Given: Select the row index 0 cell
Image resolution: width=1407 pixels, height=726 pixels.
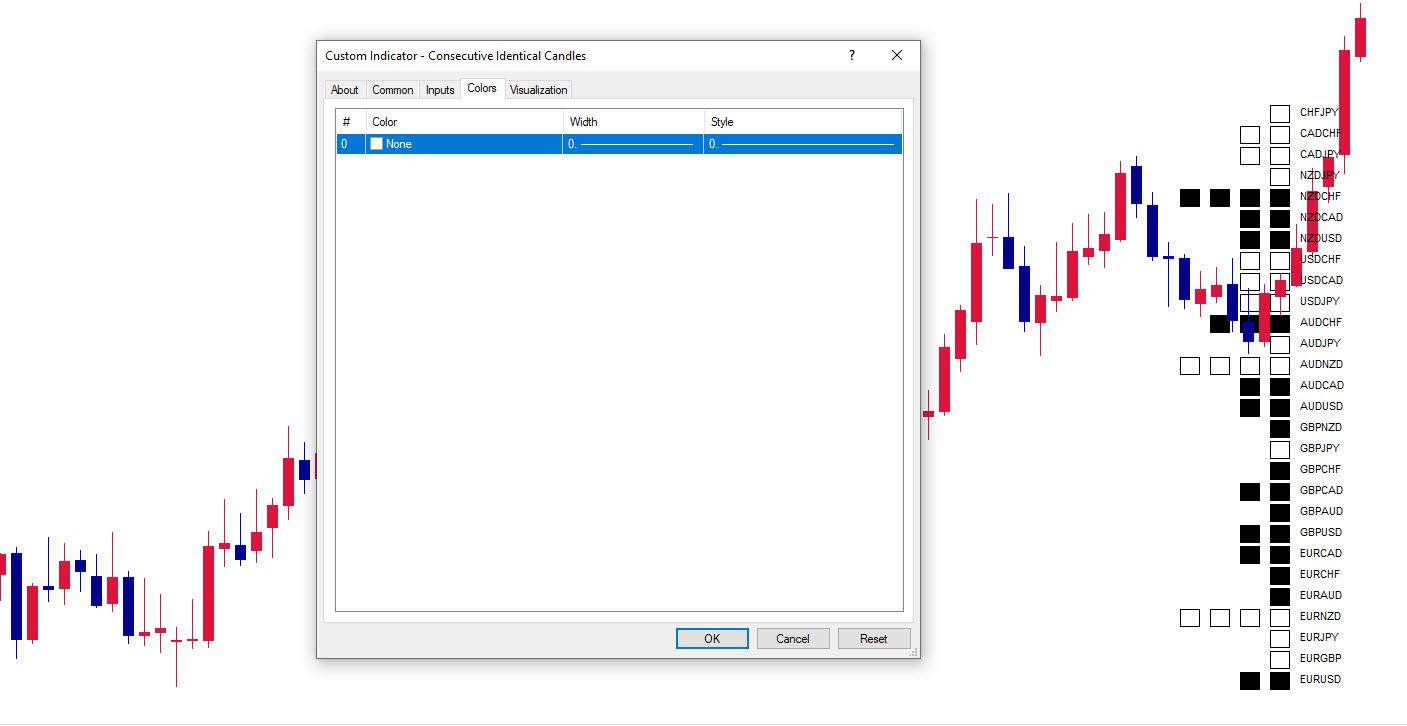Looking at the screenshot, I should point(350,144).
